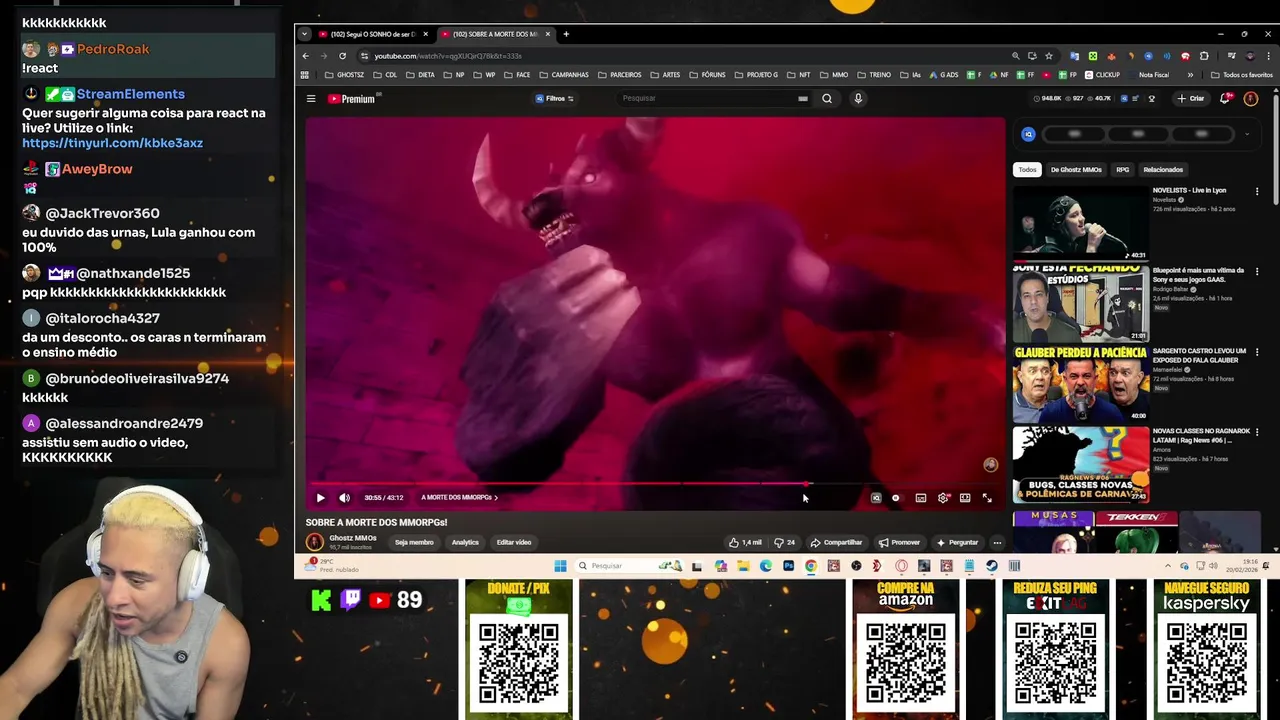The height and width of the screenshot is (720, 1280).
Task: Select the RPG filter chip
Action: pos(1123,170)
